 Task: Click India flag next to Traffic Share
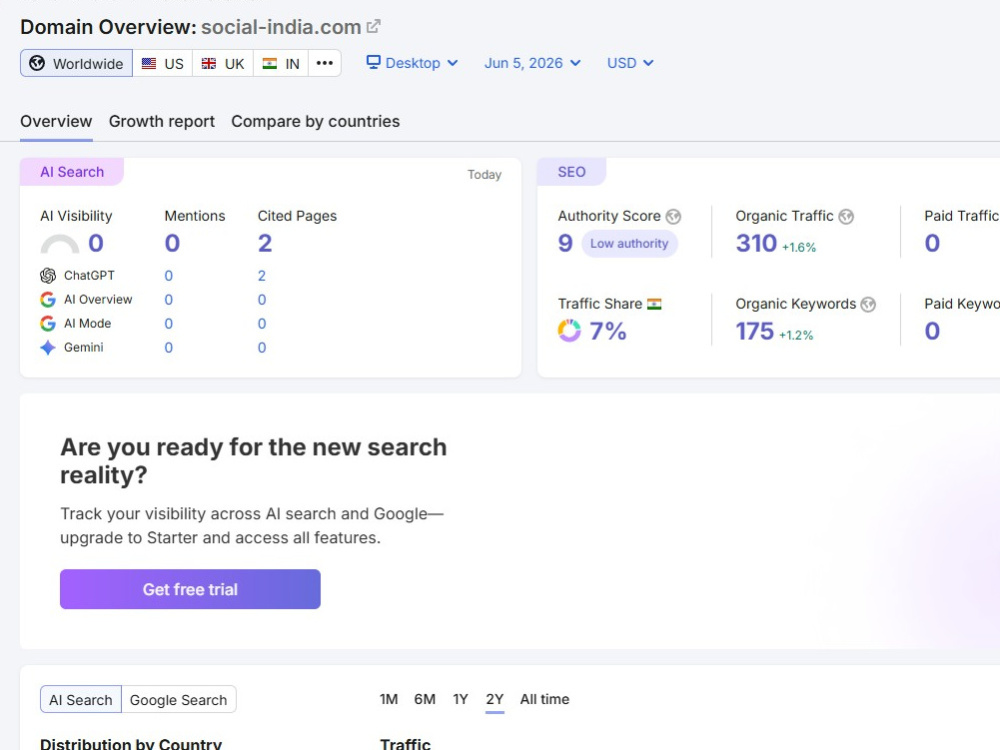[x=654, y=304]
